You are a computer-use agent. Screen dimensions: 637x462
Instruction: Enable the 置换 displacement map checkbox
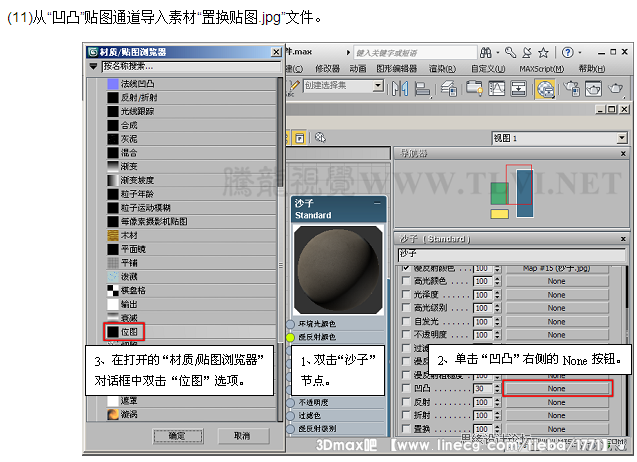tap(405, 428)
